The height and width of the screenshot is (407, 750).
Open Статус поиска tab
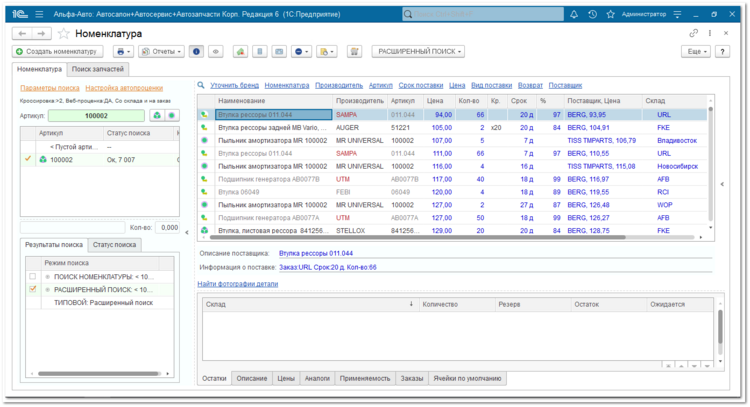[114, 244]
